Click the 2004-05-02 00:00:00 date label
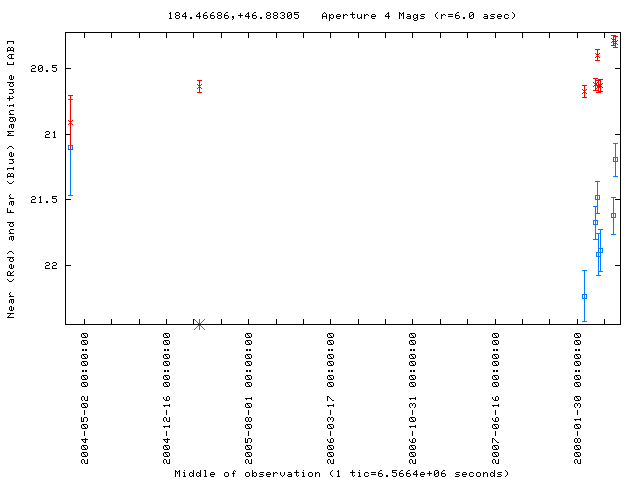Viewport: 640px width, 480px height. pos(84,398)
